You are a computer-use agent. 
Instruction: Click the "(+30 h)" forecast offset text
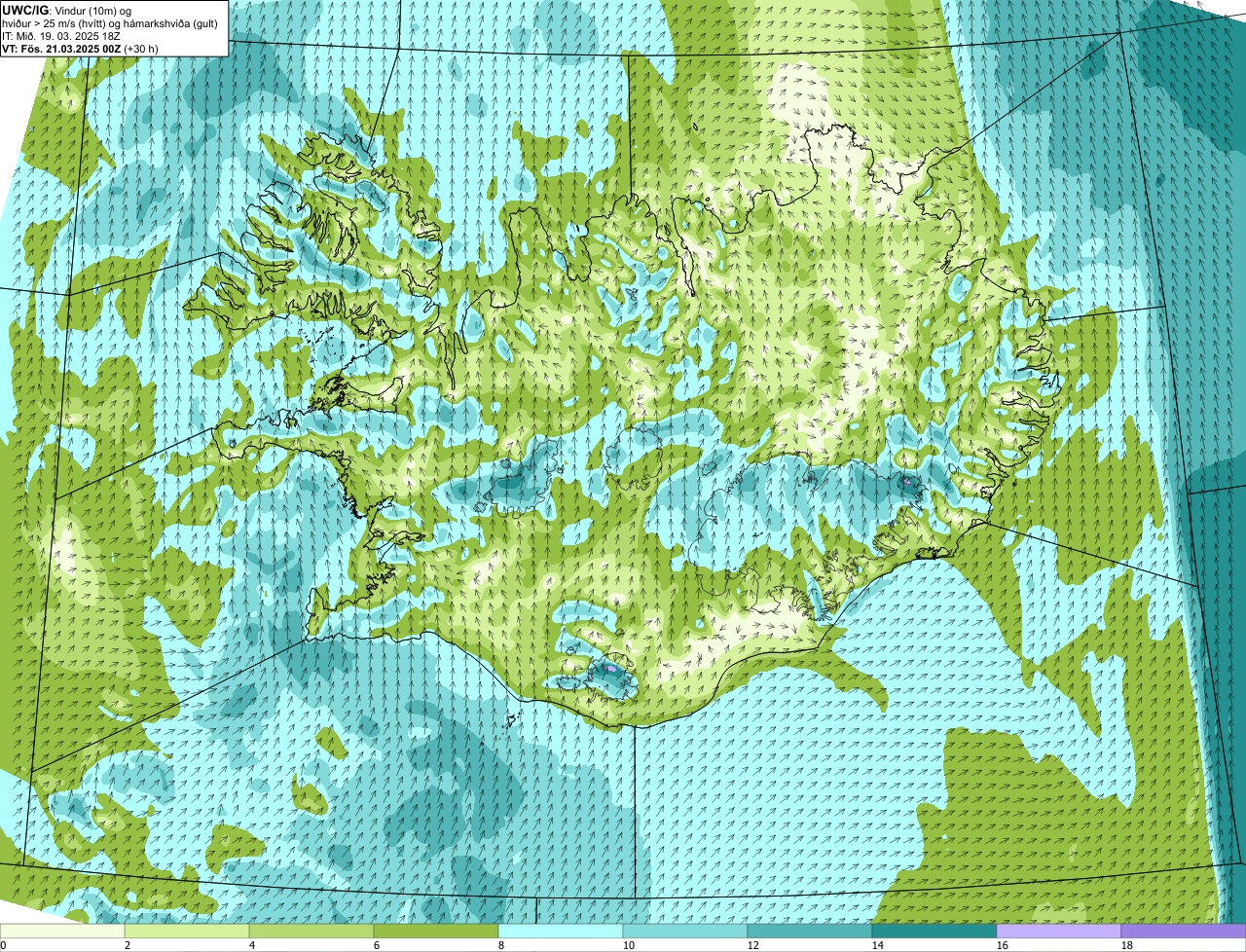point(141,48)
